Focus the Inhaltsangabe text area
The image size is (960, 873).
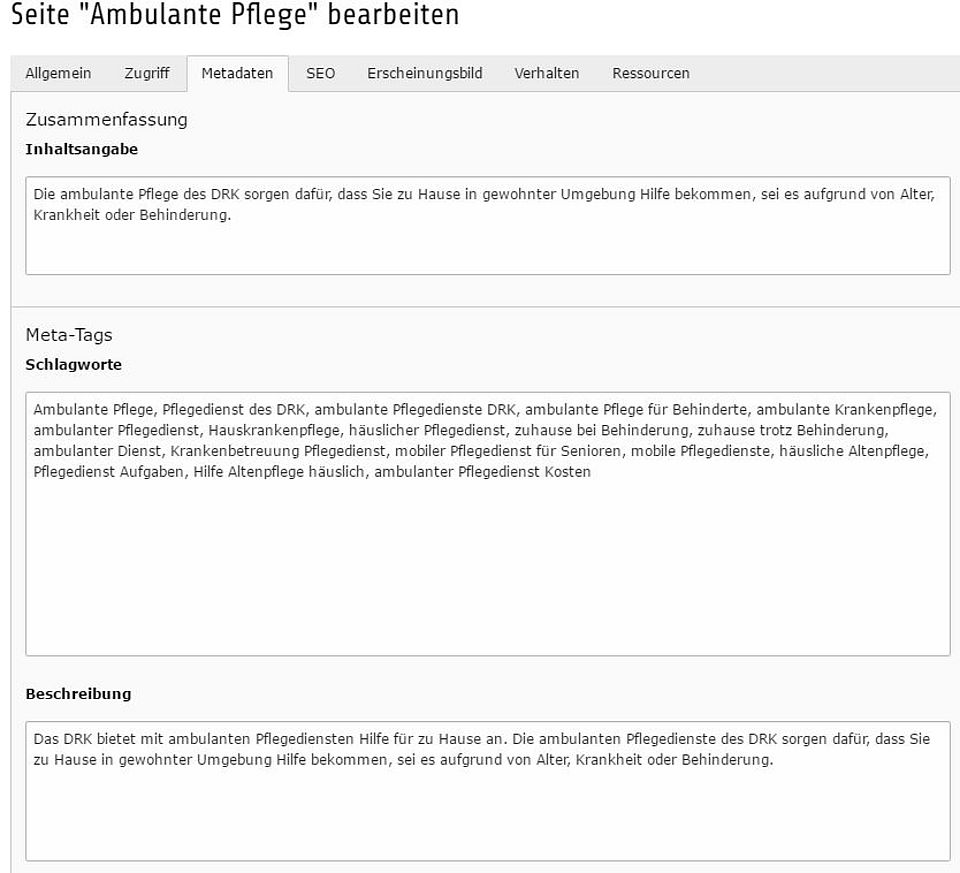(x=487, y=245)
